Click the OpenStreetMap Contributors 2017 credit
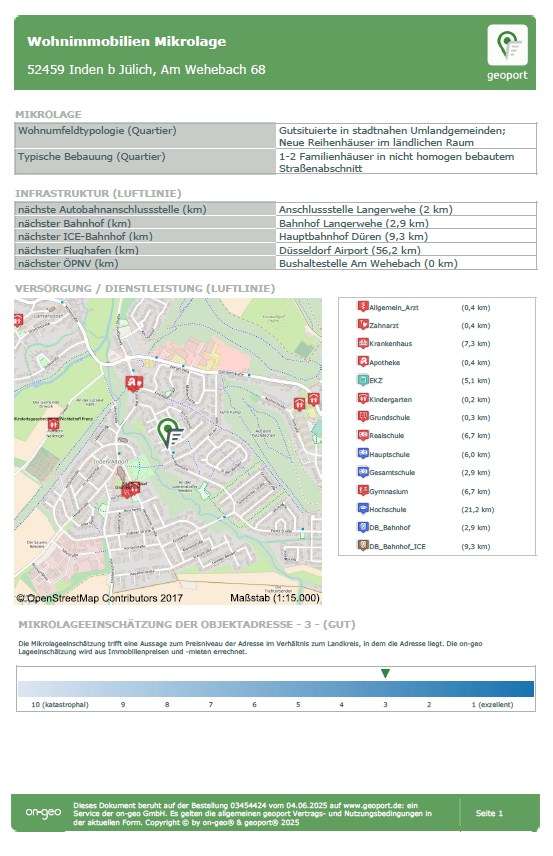 point(99,598)
